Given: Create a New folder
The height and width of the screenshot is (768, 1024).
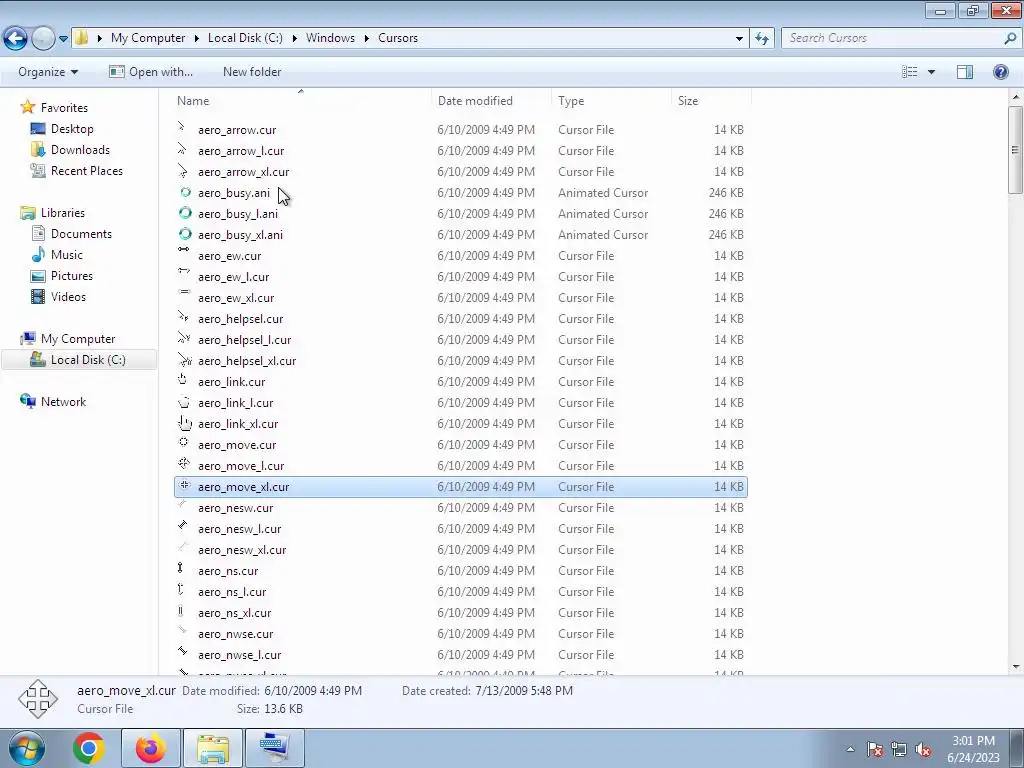Looking at the screenshot, I should pos(252,72).
